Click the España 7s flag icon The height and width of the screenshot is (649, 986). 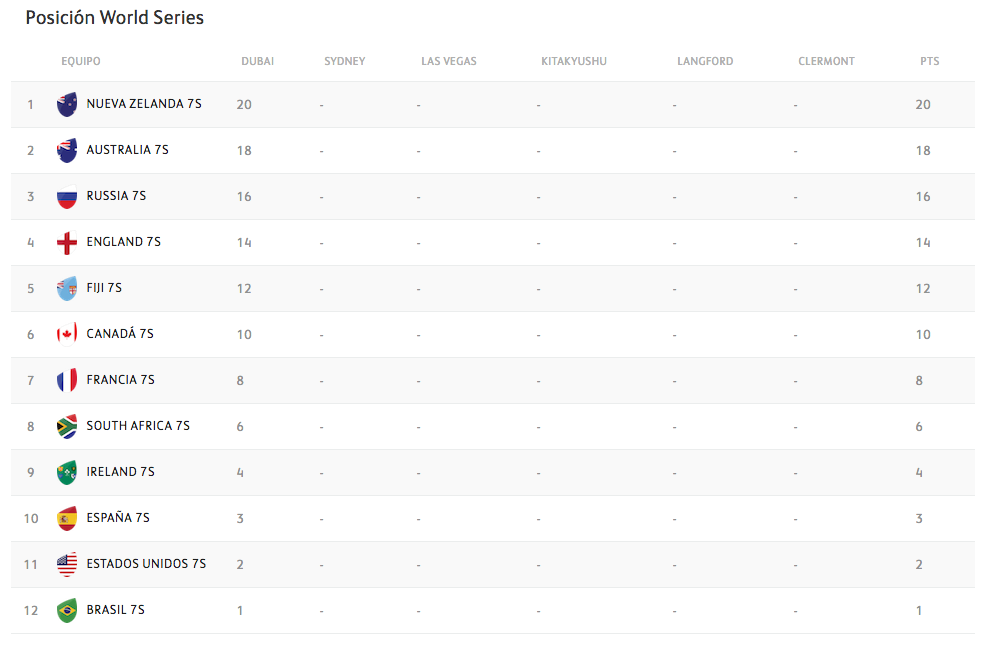[67, 518]
